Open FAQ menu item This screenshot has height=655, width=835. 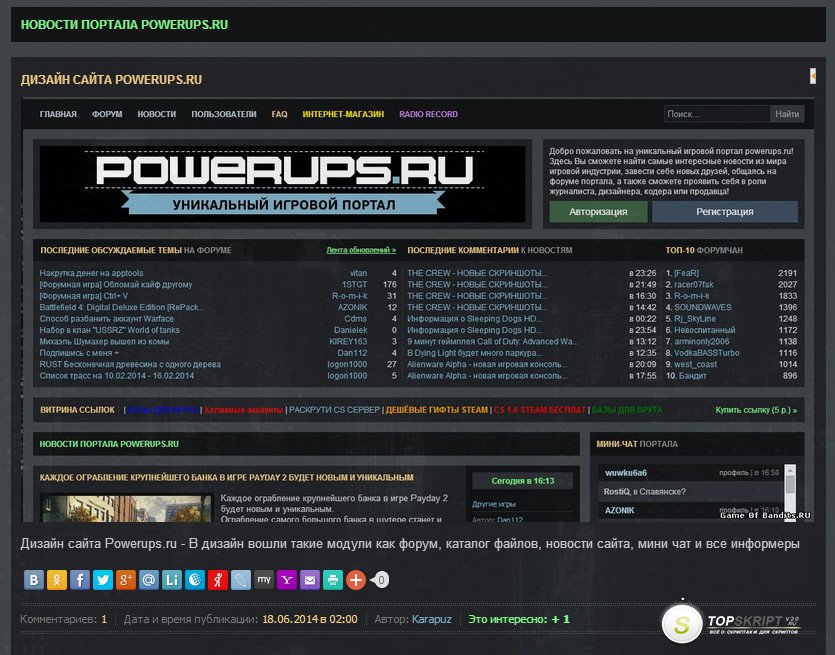(279, 114)
